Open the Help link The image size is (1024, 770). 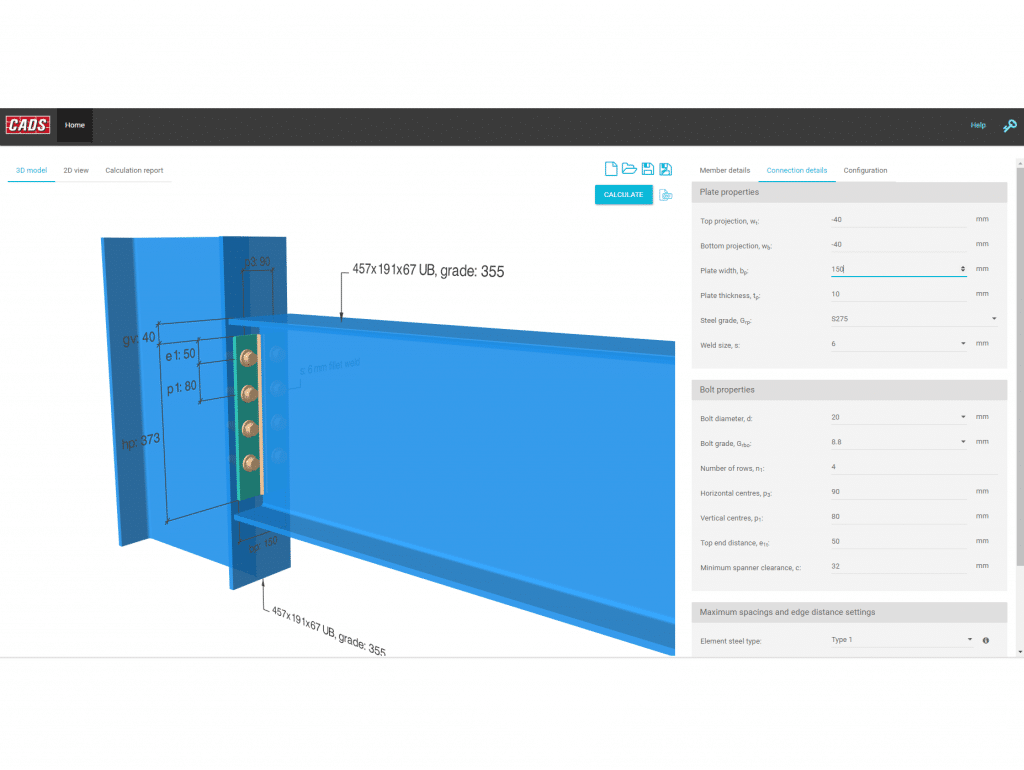pyautogui.click(x=978, y=125)
